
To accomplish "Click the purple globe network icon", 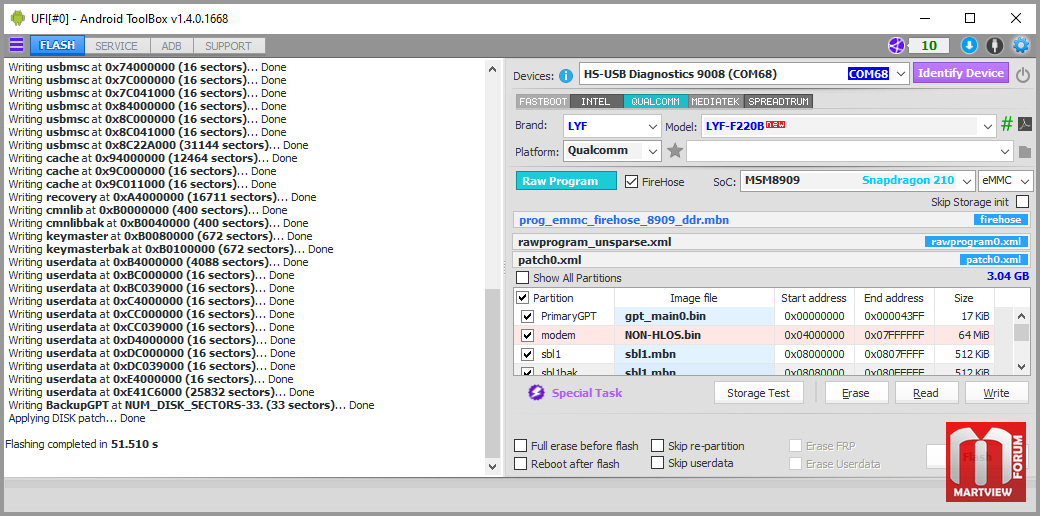I will pos(897,46).
